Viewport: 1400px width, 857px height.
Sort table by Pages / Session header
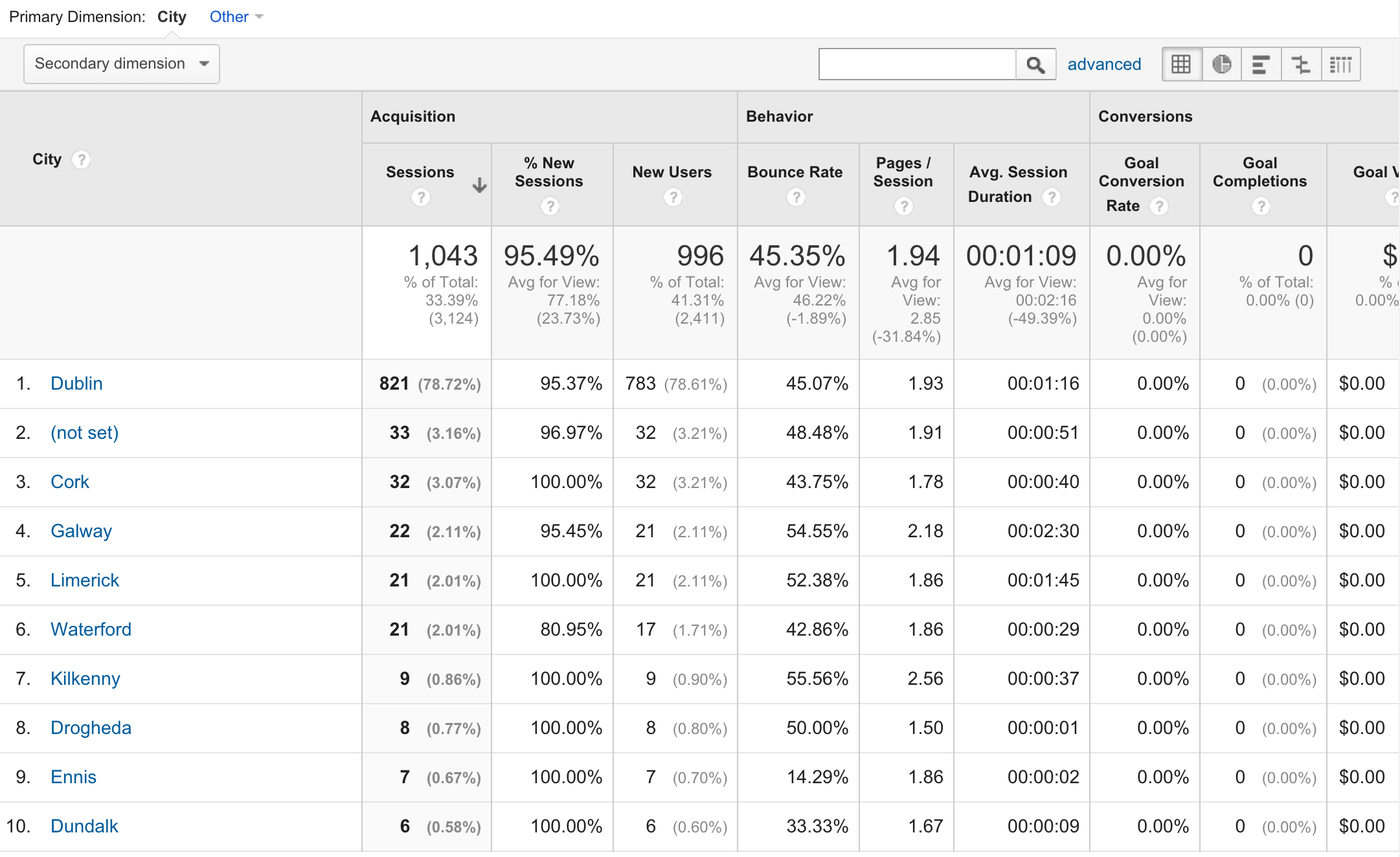click(x=903, y=172)
